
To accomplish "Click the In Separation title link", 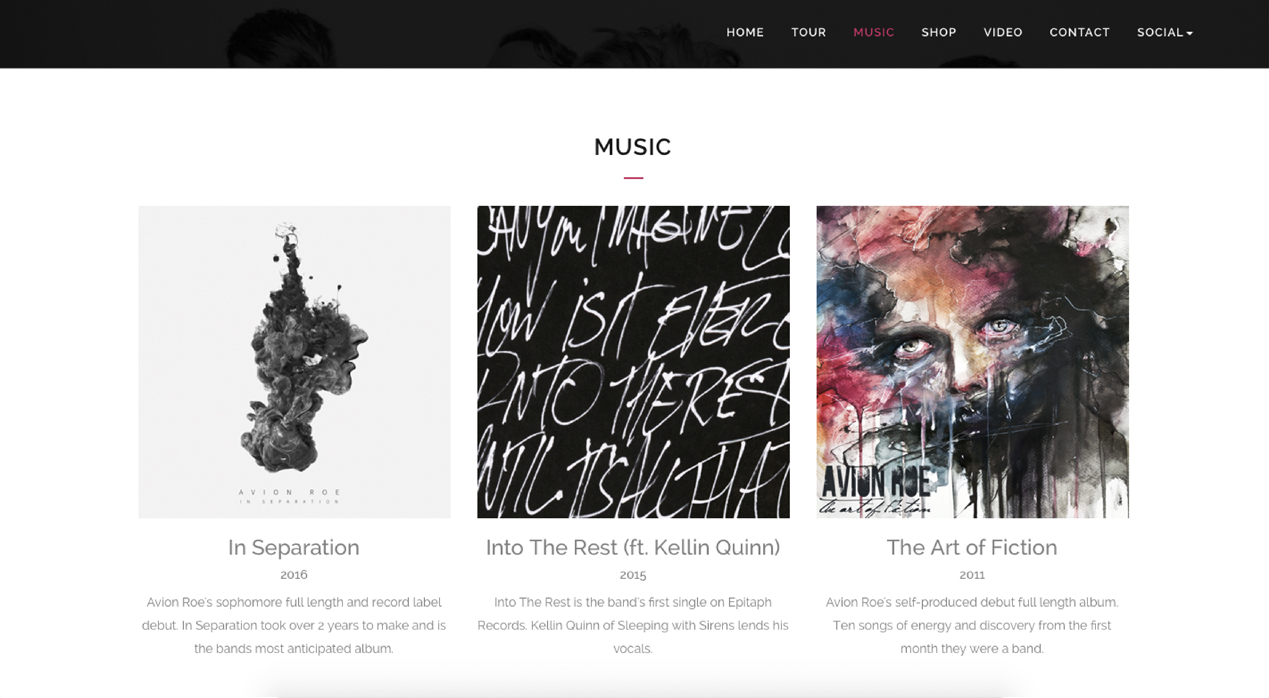I will click(294, 548).
